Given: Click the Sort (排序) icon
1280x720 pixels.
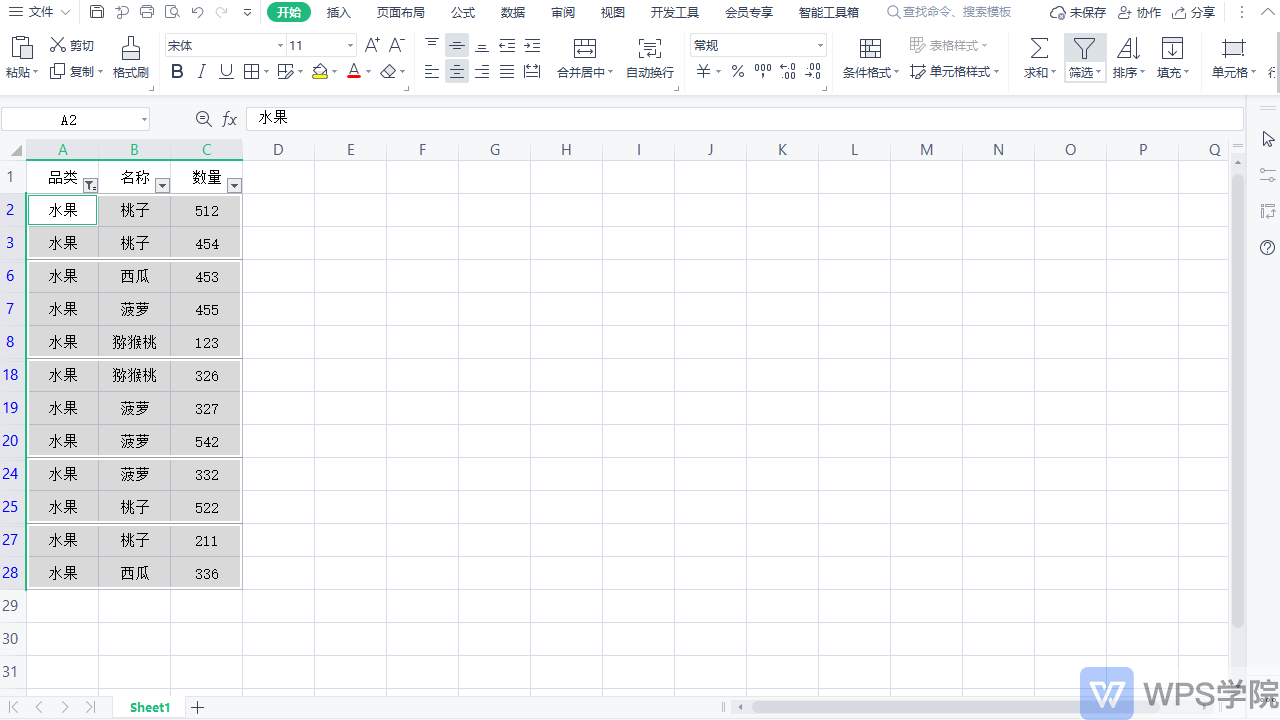Looking at the screenshot, I should (x=1128, y=48).
